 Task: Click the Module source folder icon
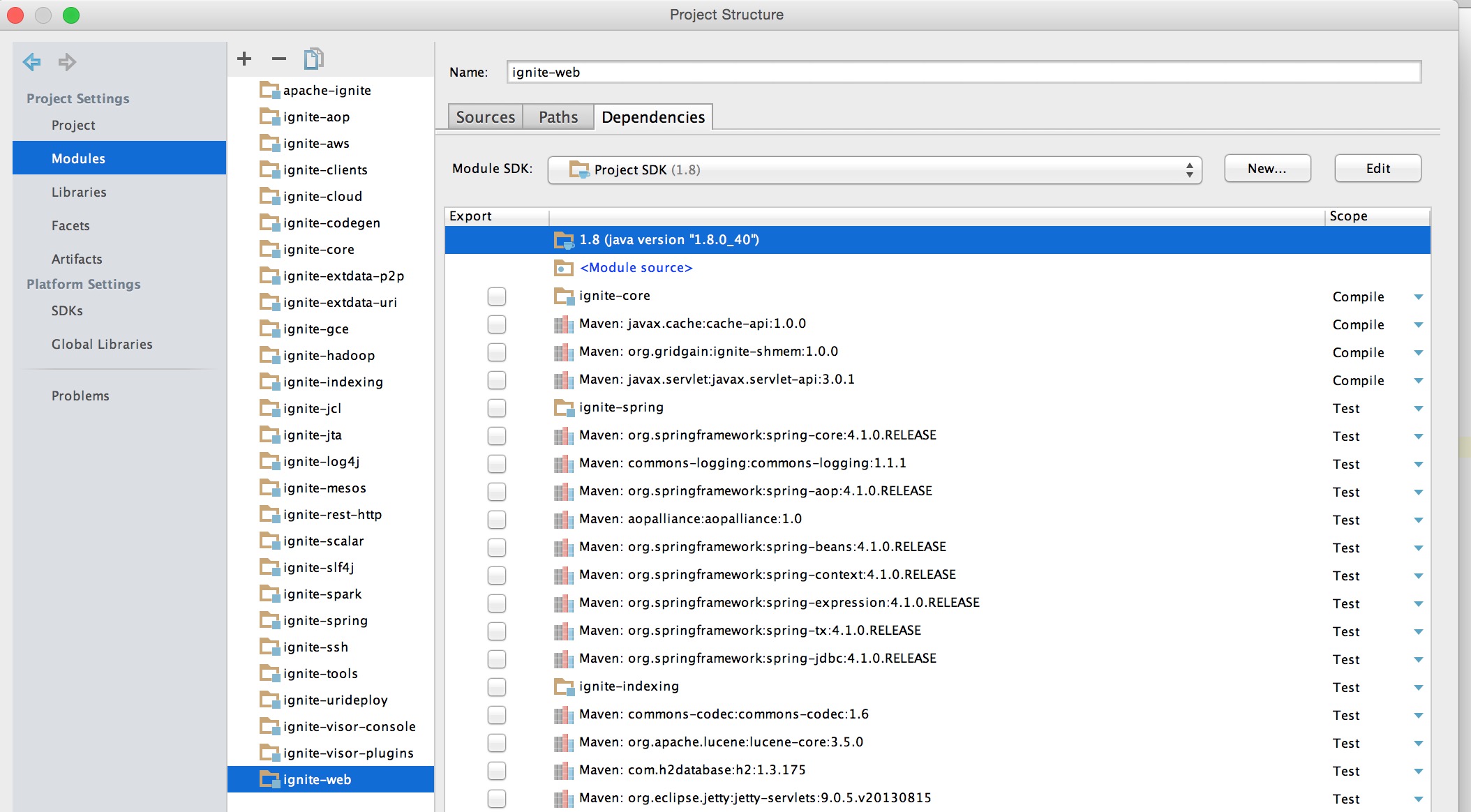(563, 268)
